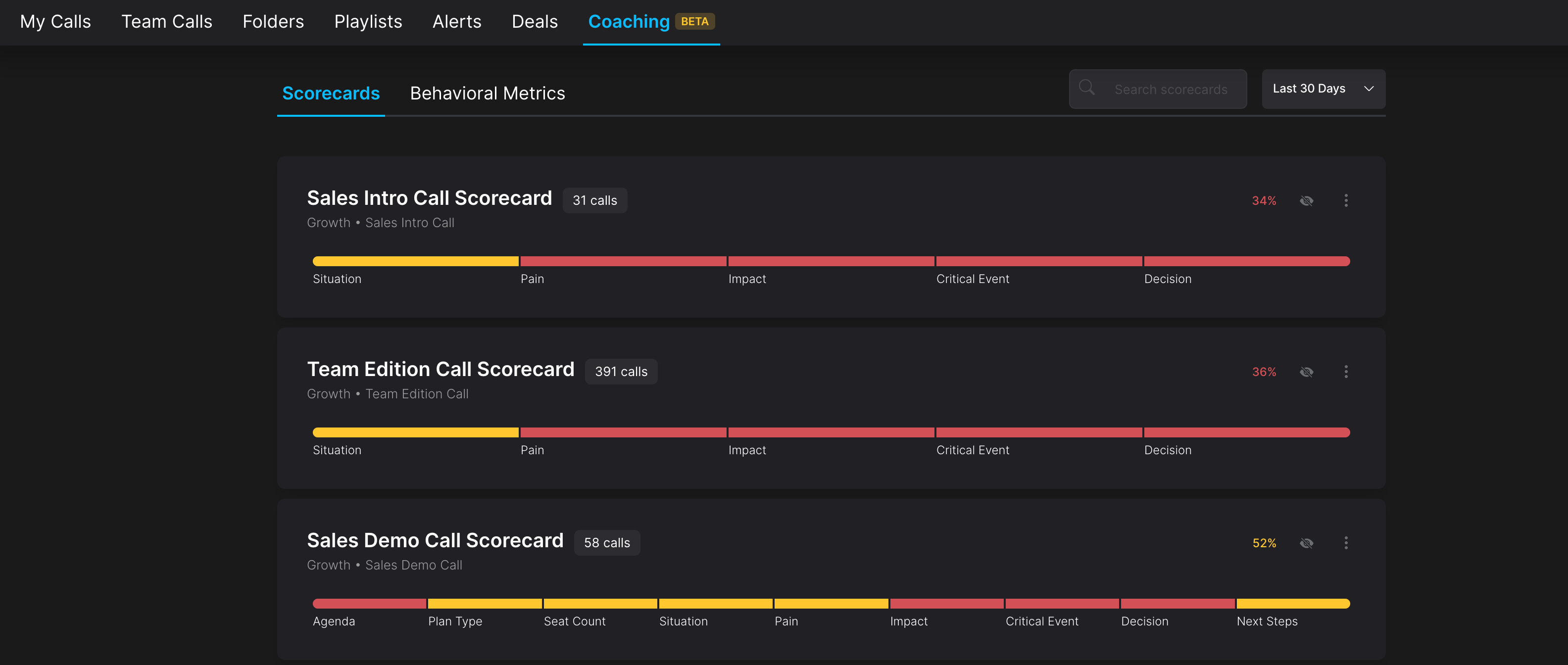Focus the Search scorecards field
Viewport: 1568px width, 665px height.
click(1171, 90)
